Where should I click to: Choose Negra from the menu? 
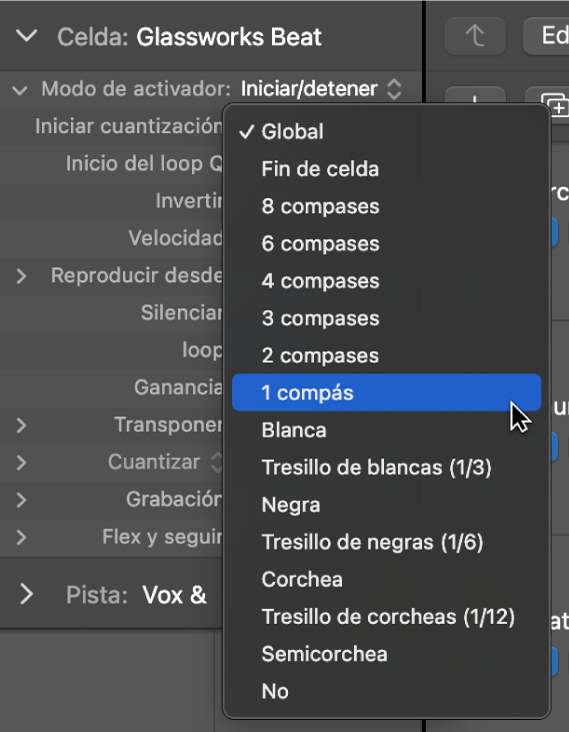pyautogui.click(x=386, y=505)
